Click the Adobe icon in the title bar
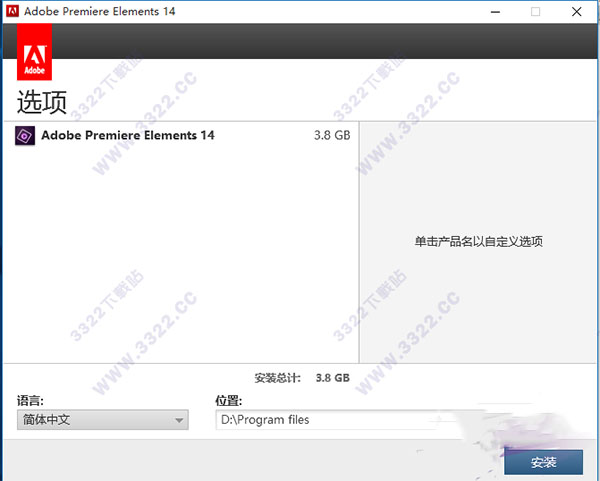The image size is (600, 481). (12, 11)
